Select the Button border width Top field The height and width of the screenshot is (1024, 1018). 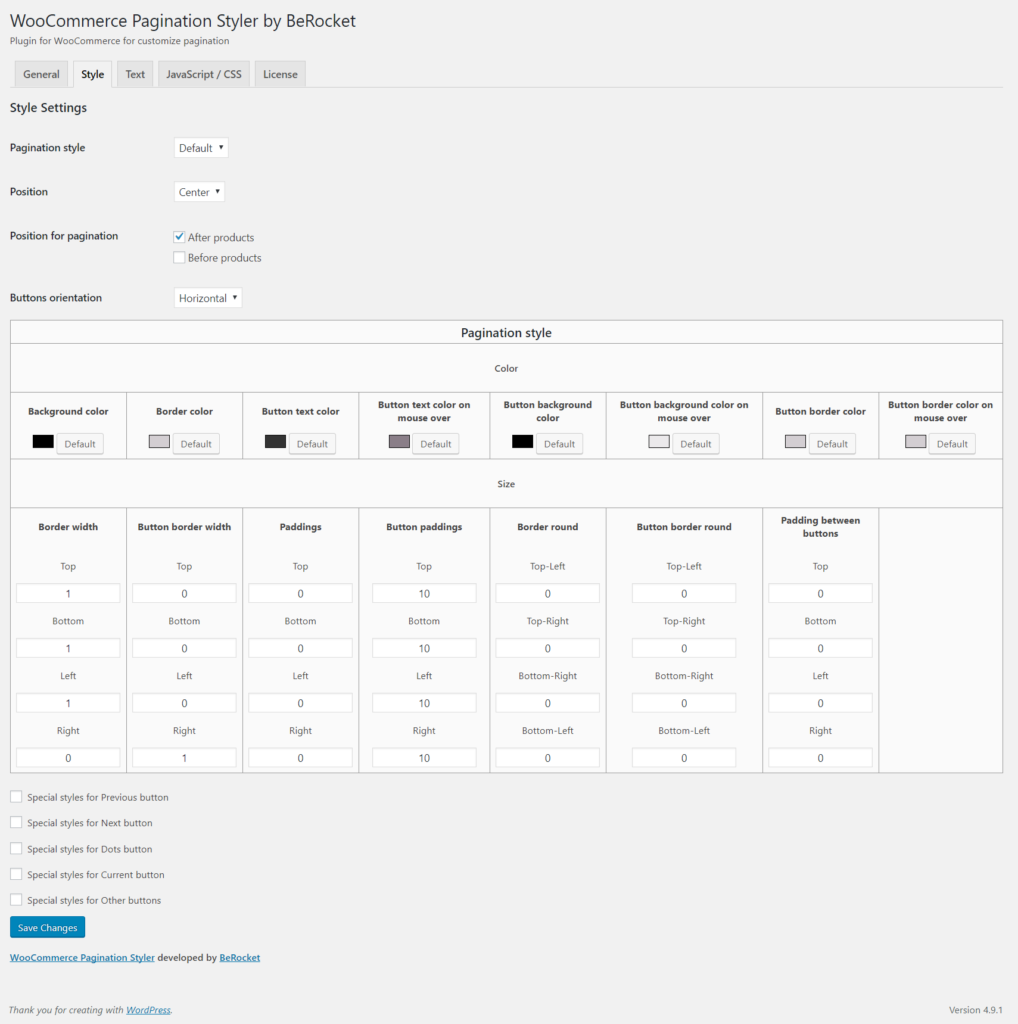[x=184, y=594]
